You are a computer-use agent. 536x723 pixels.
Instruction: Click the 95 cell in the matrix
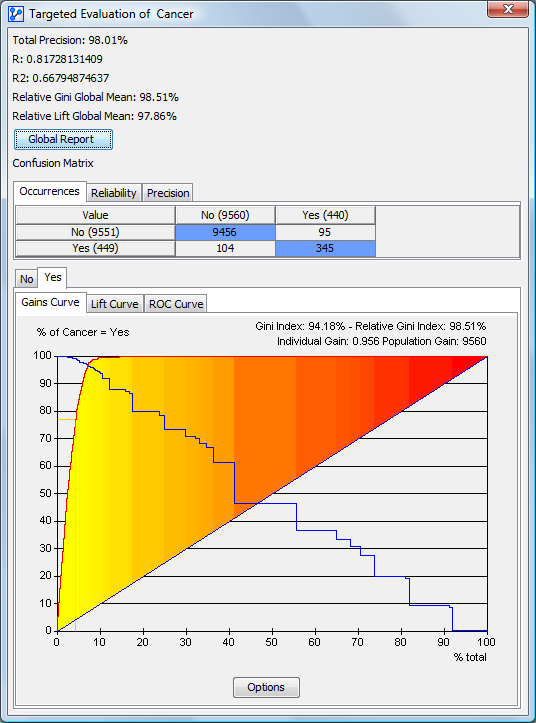coord(325,232)
